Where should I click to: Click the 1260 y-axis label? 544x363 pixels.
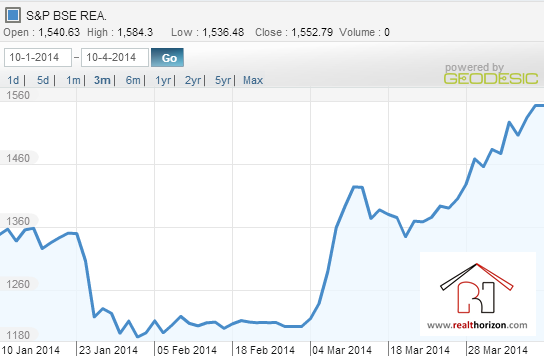click(x=18, y=284)
